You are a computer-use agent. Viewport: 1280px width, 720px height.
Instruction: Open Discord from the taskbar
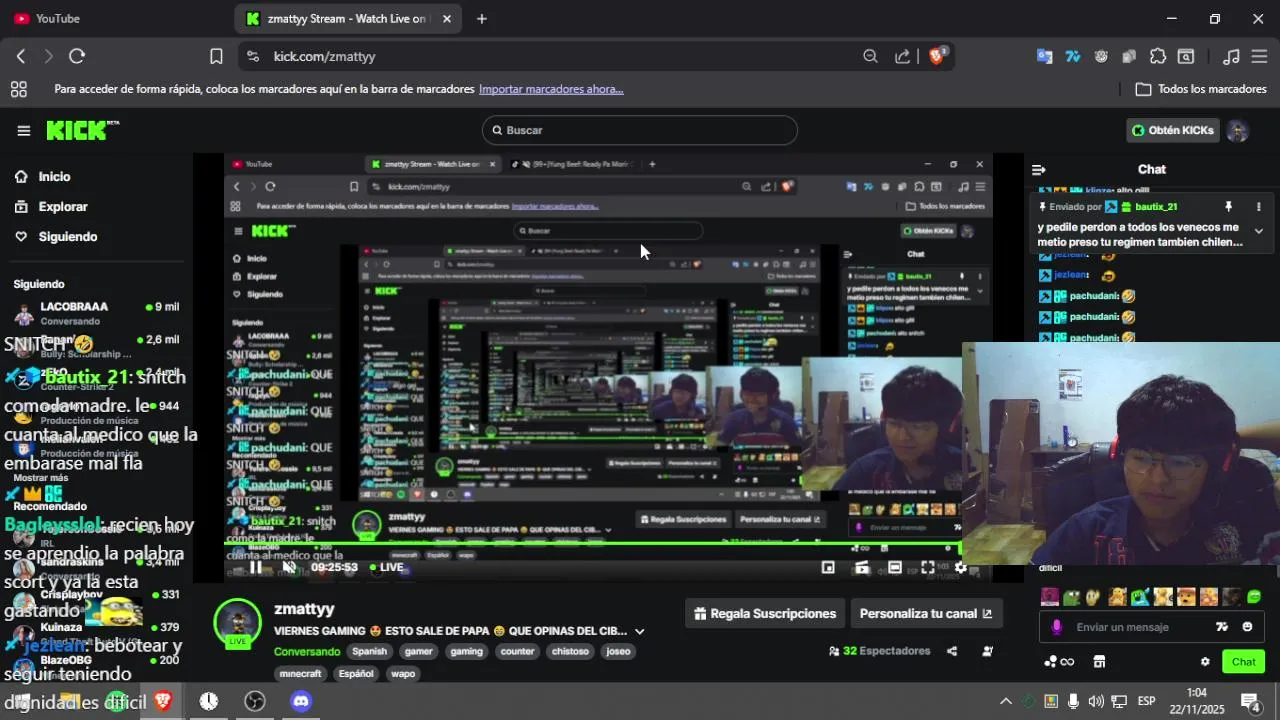tap(301, 701)
